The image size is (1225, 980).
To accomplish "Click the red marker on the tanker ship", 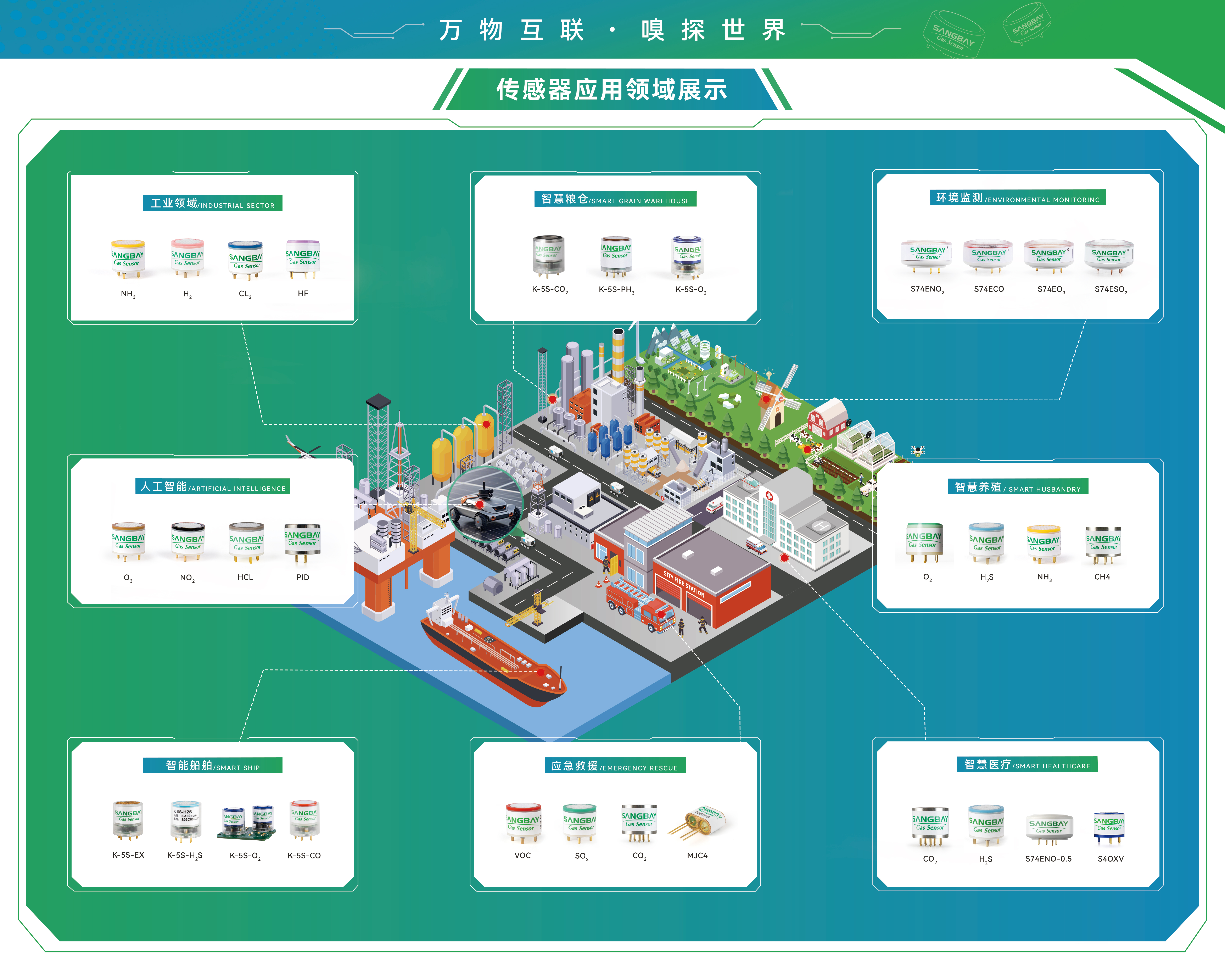I will 540,673.
